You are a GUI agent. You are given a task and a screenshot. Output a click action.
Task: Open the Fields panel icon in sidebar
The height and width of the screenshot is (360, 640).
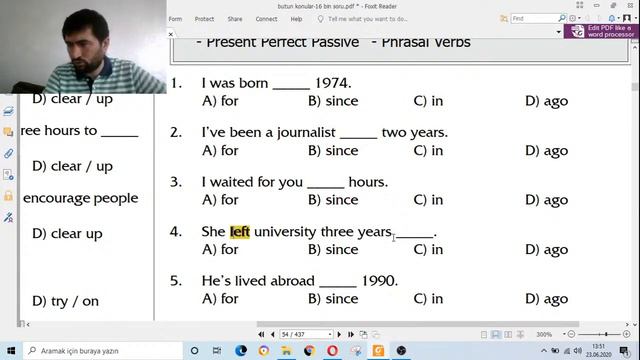click(8, 175)
